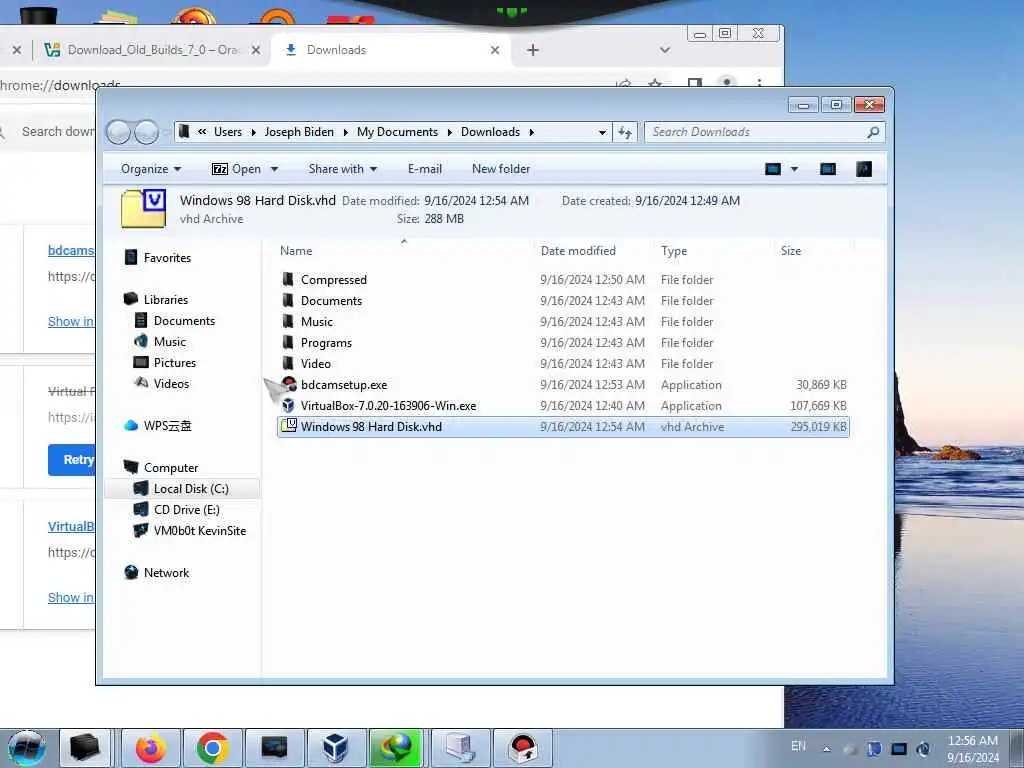This screenshot has height=768, width=1024.
Task: Click the E-mail toolbar button
Action: 424,169
